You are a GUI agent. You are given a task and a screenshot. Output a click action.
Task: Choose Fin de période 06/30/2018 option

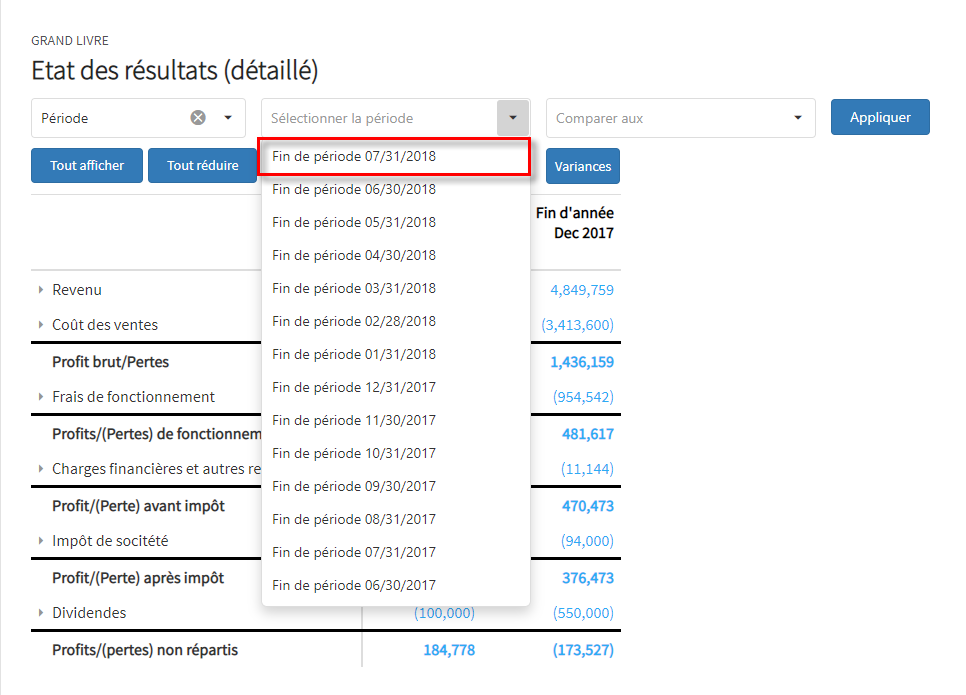pos(354,190)
